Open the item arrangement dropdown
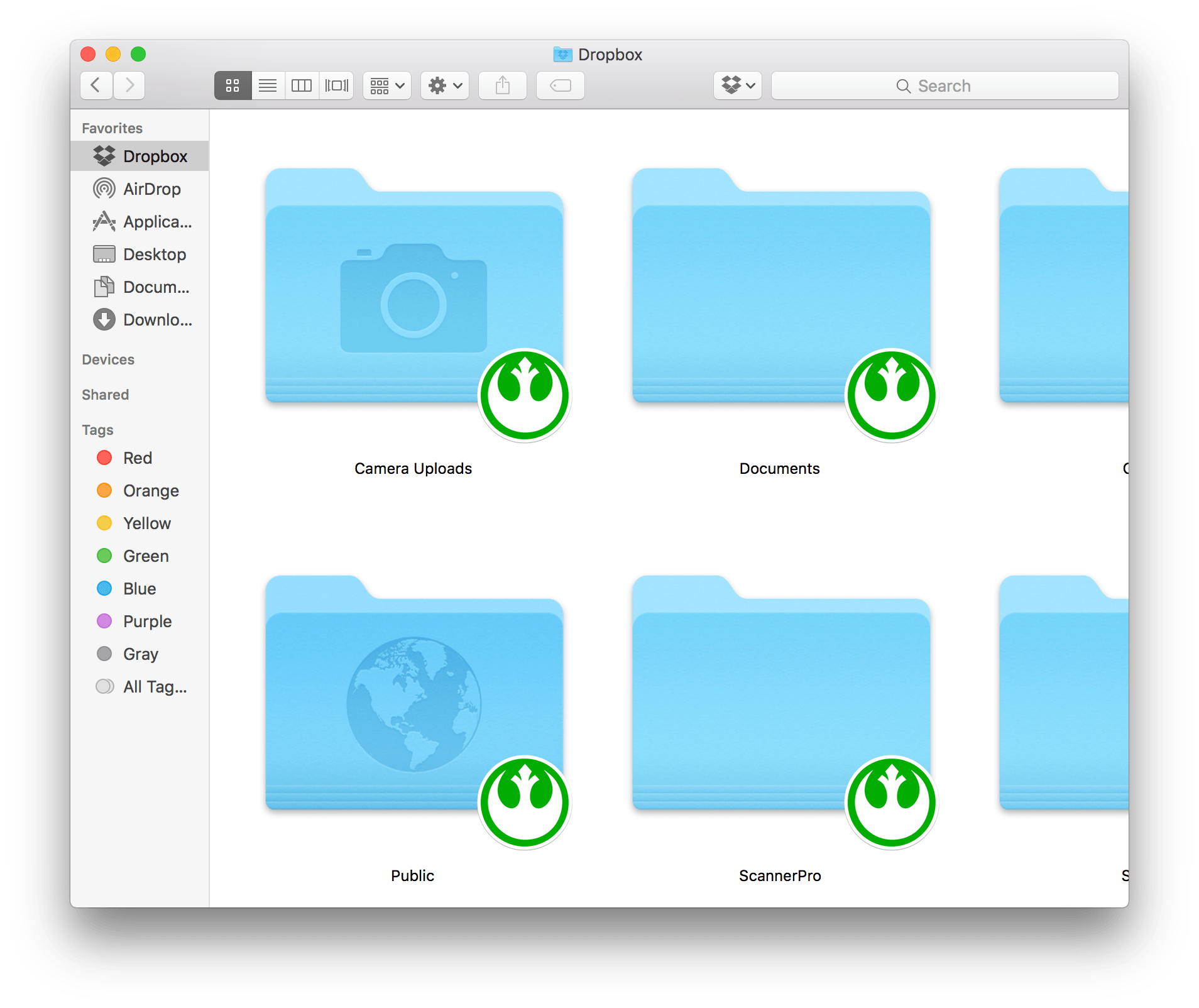This screenshot has height=1008, width=1199. [x=386, y=85]
